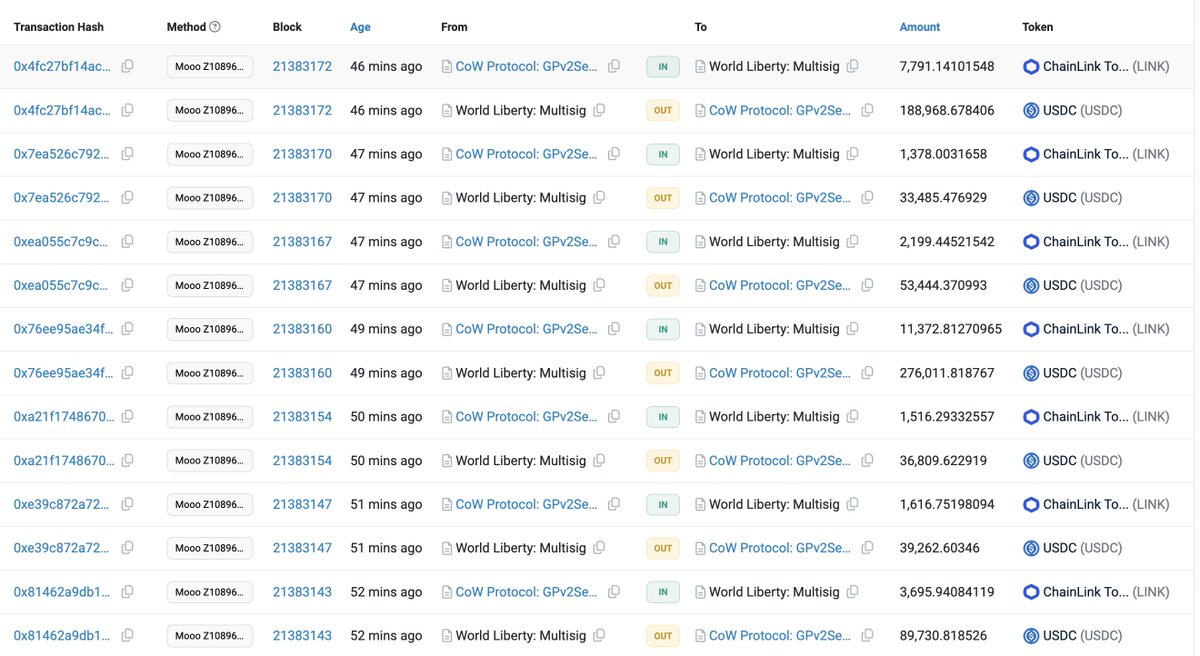This screenshot has height=656, width=1200.
Task: Click the Mooo method badge in the 276,011.818767 row
Action: tap(210, 373)
